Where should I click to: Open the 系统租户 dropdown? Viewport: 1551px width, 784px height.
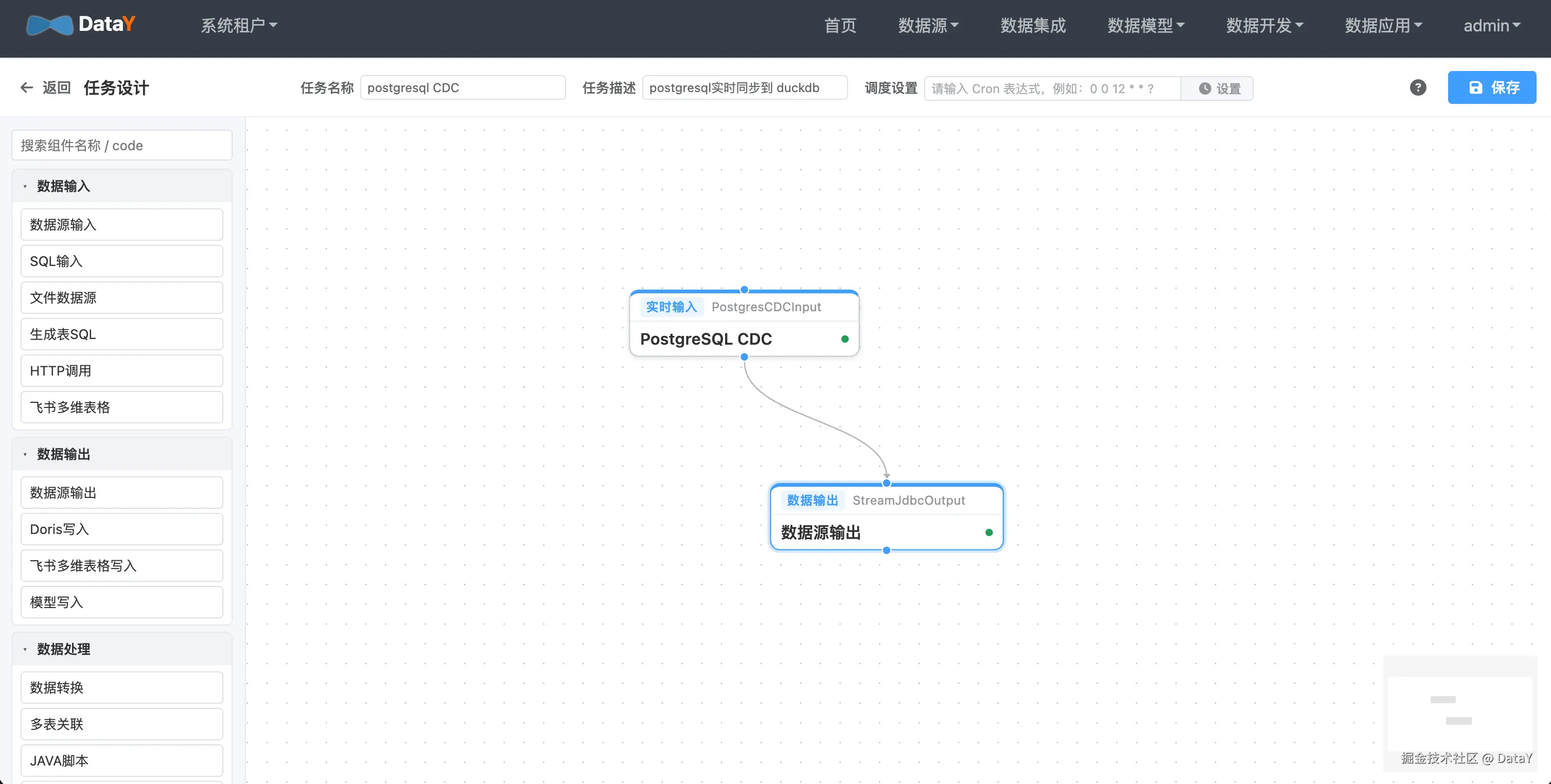239,25
